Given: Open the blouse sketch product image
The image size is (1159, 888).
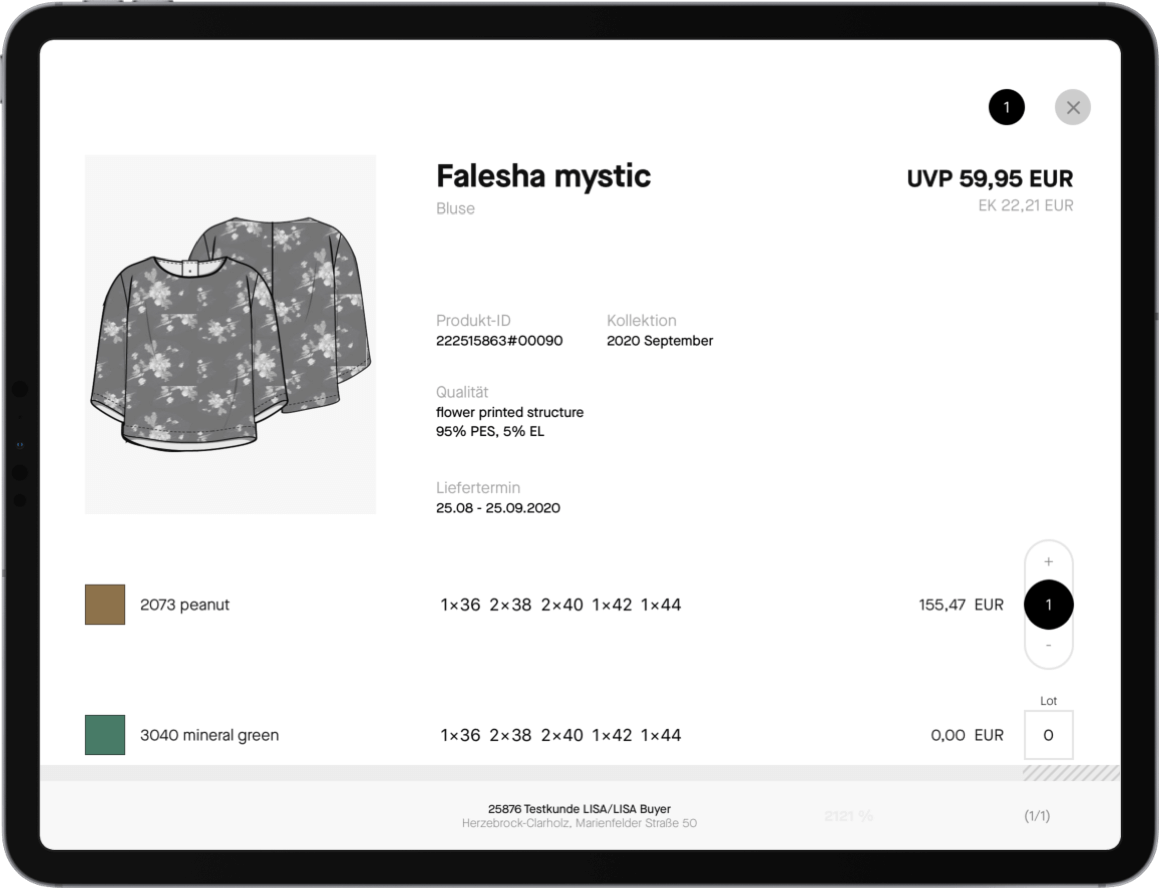Looking at the screenshot, I should [x=230, y=334].
